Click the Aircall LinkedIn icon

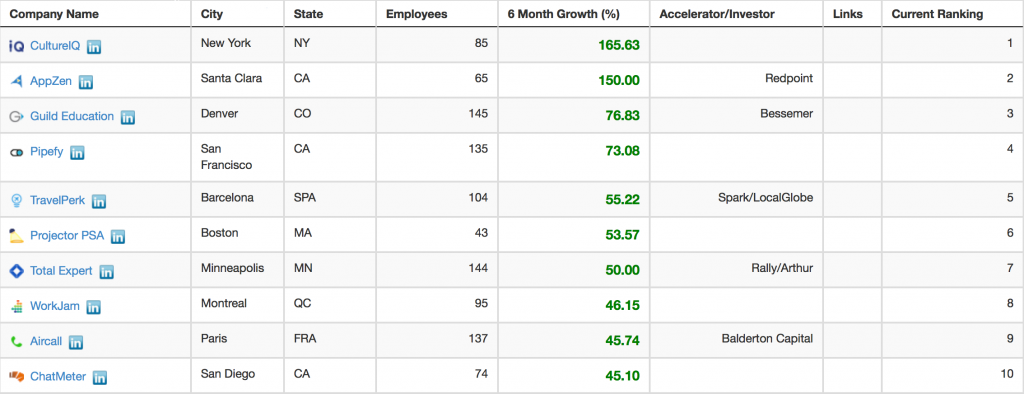point(76,342)
